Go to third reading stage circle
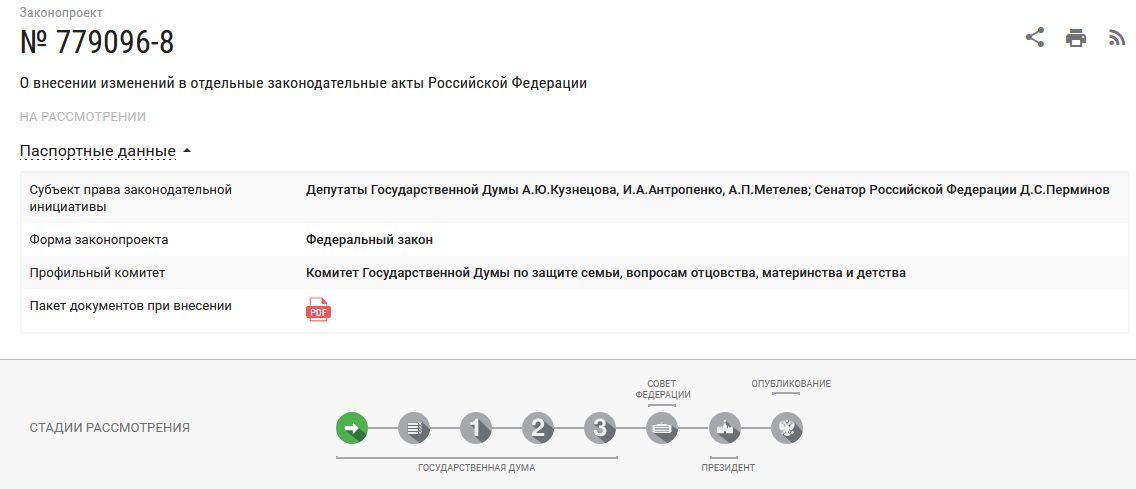 pyautogui.click(x=600, y=429)
